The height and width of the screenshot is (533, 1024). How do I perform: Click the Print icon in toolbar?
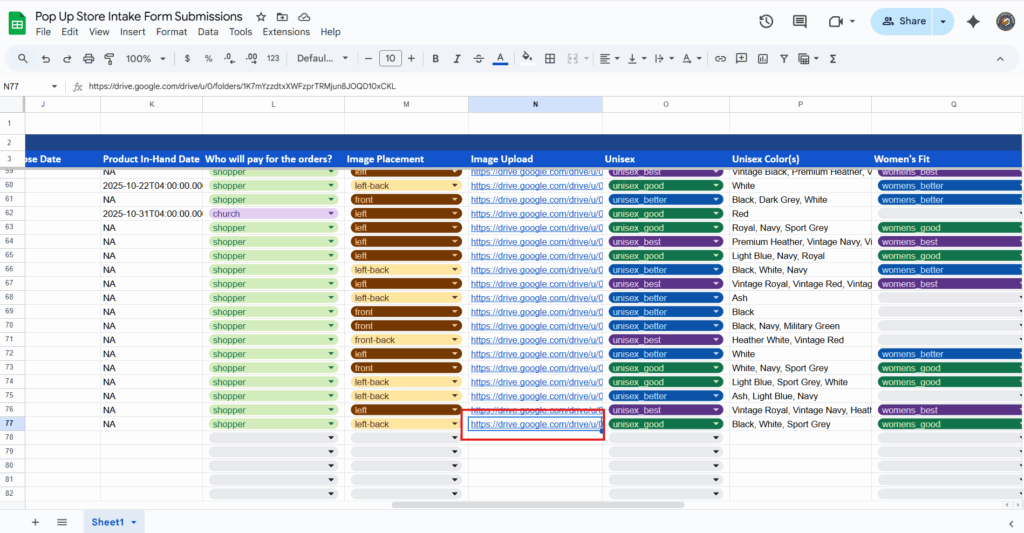89,59
